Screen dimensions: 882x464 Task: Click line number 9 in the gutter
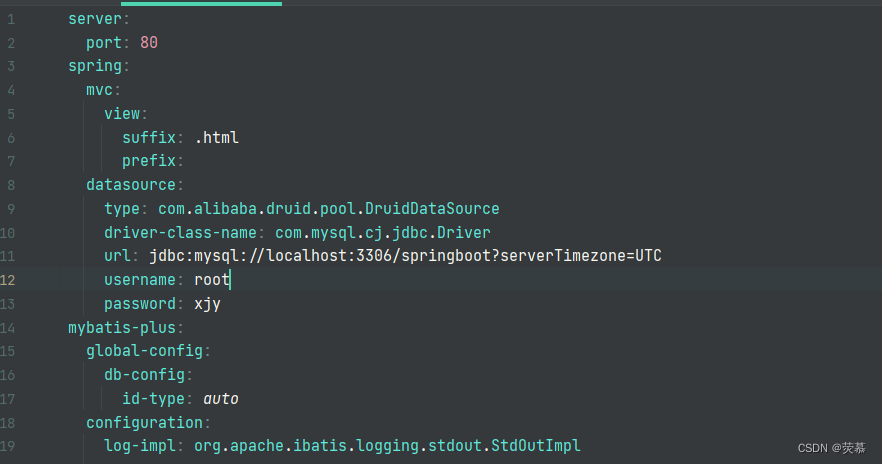coord(11,209)
